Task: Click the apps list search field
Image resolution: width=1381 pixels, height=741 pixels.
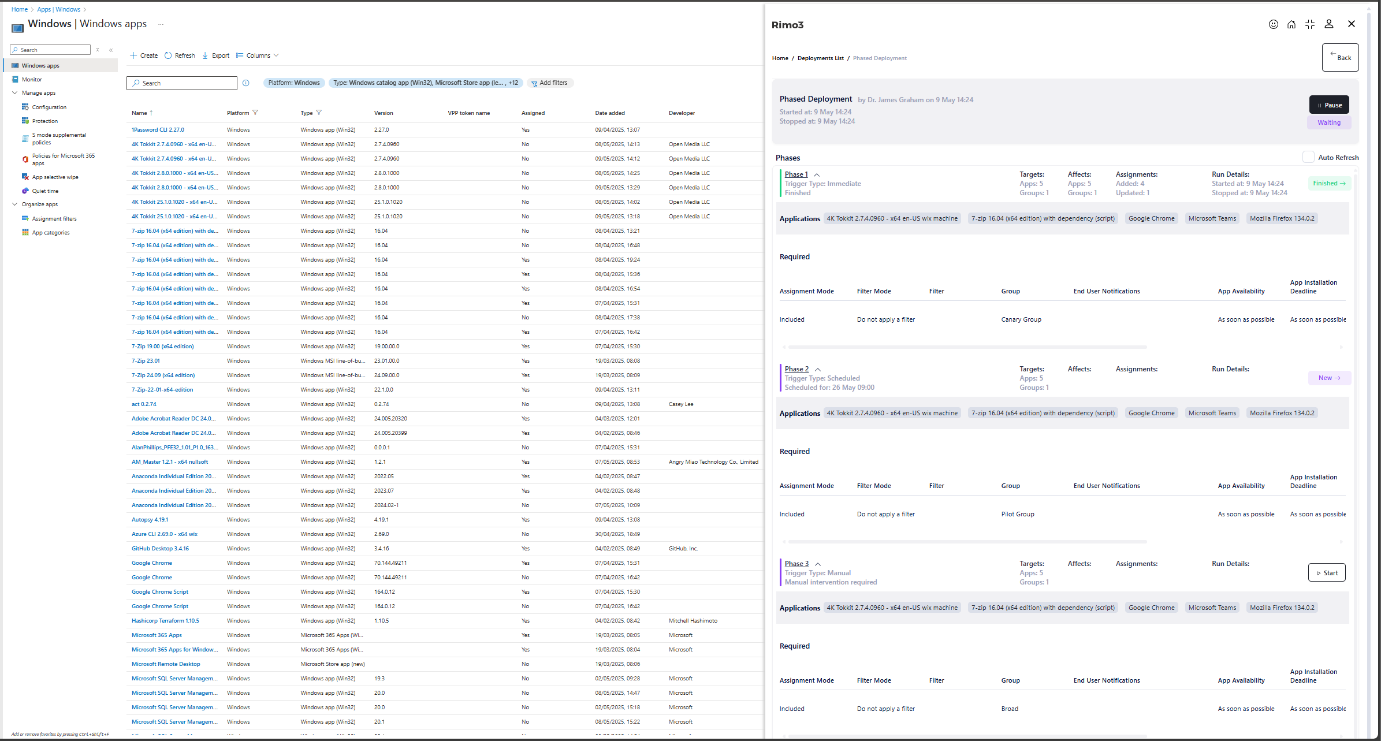Action: click(x=185, y=83)
